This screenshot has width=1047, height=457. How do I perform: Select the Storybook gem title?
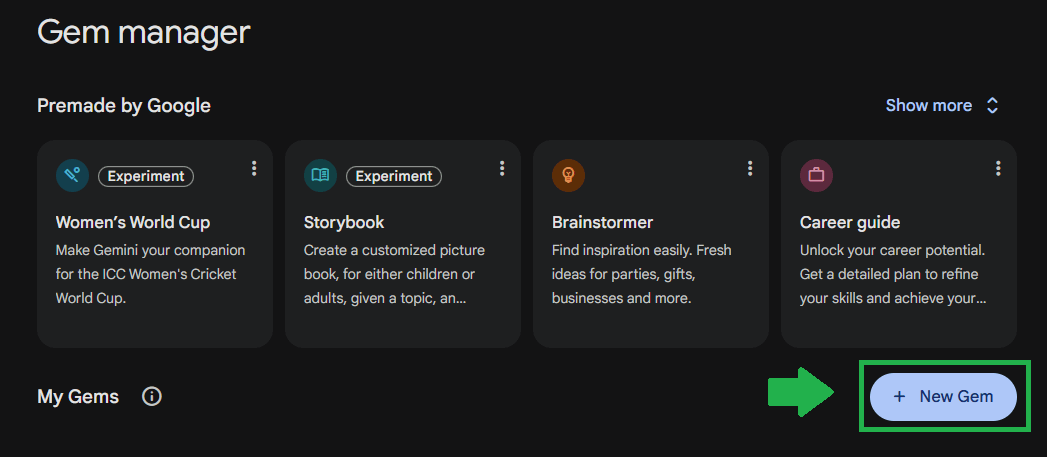[344, 222]
